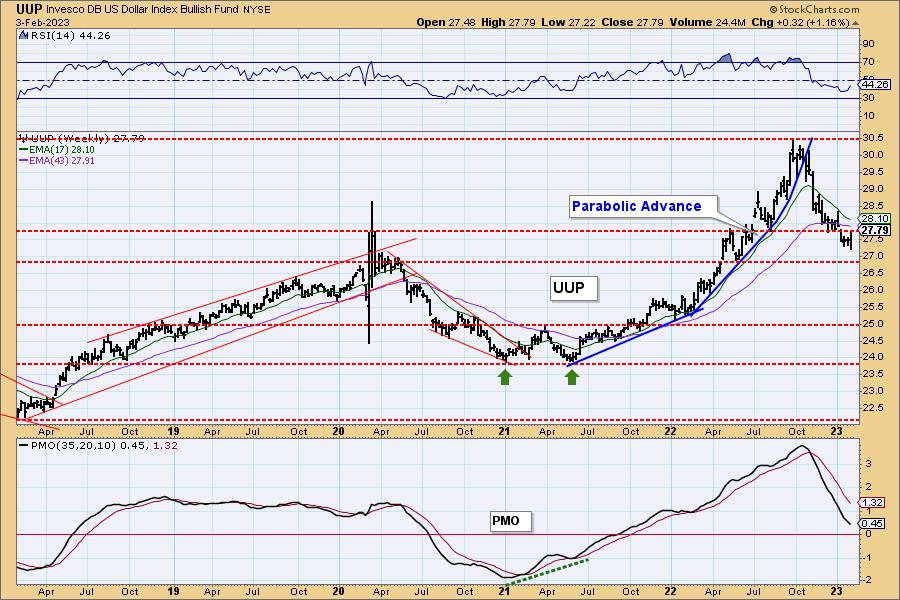
Task: Click the 70 label on RSI axis
Action: (868, 62)
